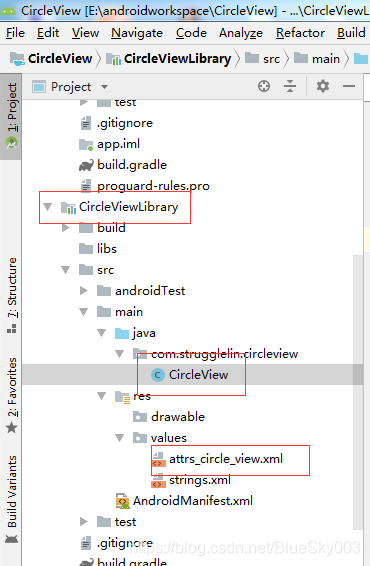Open the Code menu
This screenshot has width=370, height=566.
click(191, 33)
